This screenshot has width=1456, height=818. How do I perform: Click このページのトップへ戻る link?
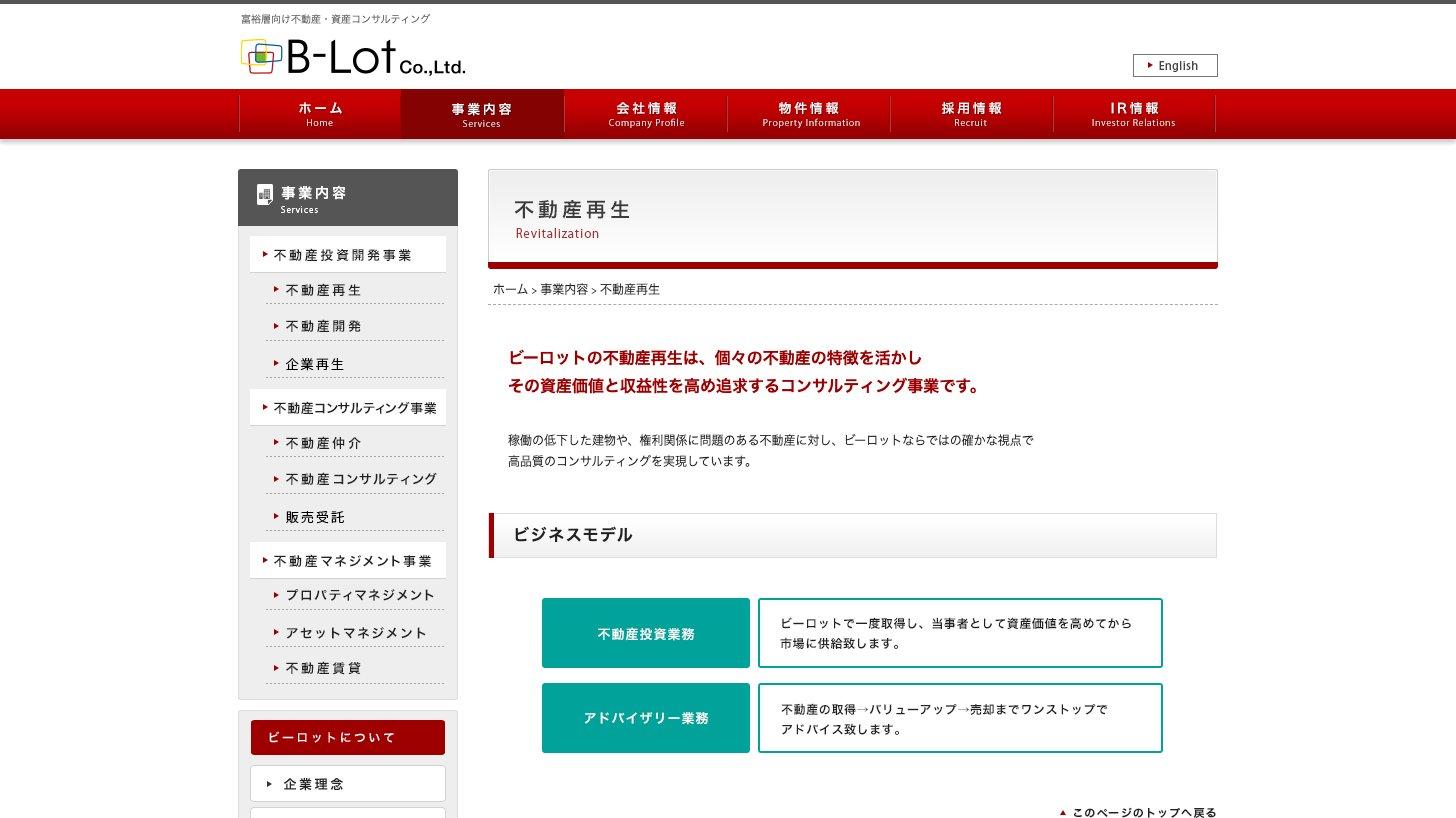point(1144,812)
